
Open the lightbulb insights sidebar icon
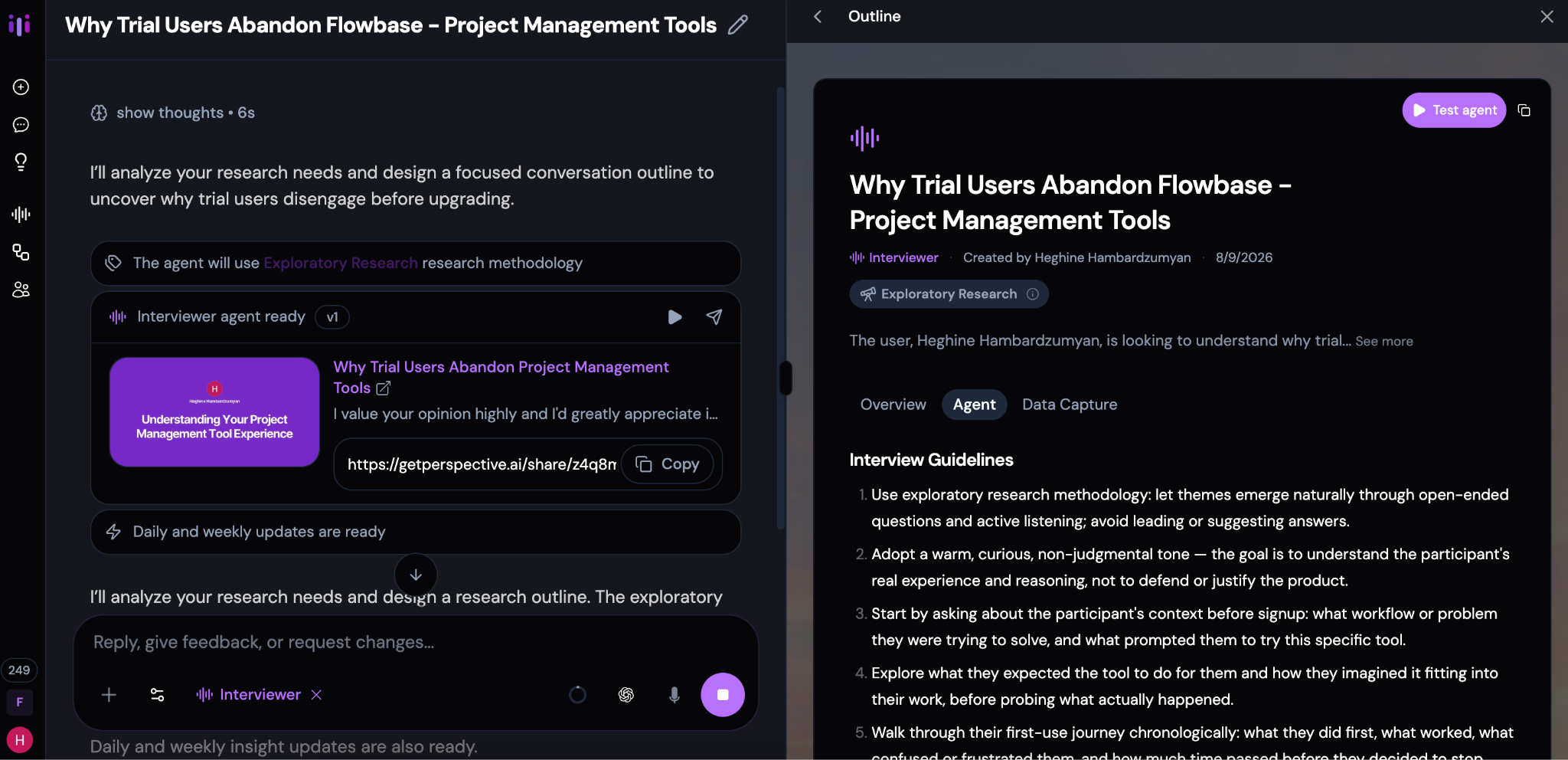click(21, 162)
